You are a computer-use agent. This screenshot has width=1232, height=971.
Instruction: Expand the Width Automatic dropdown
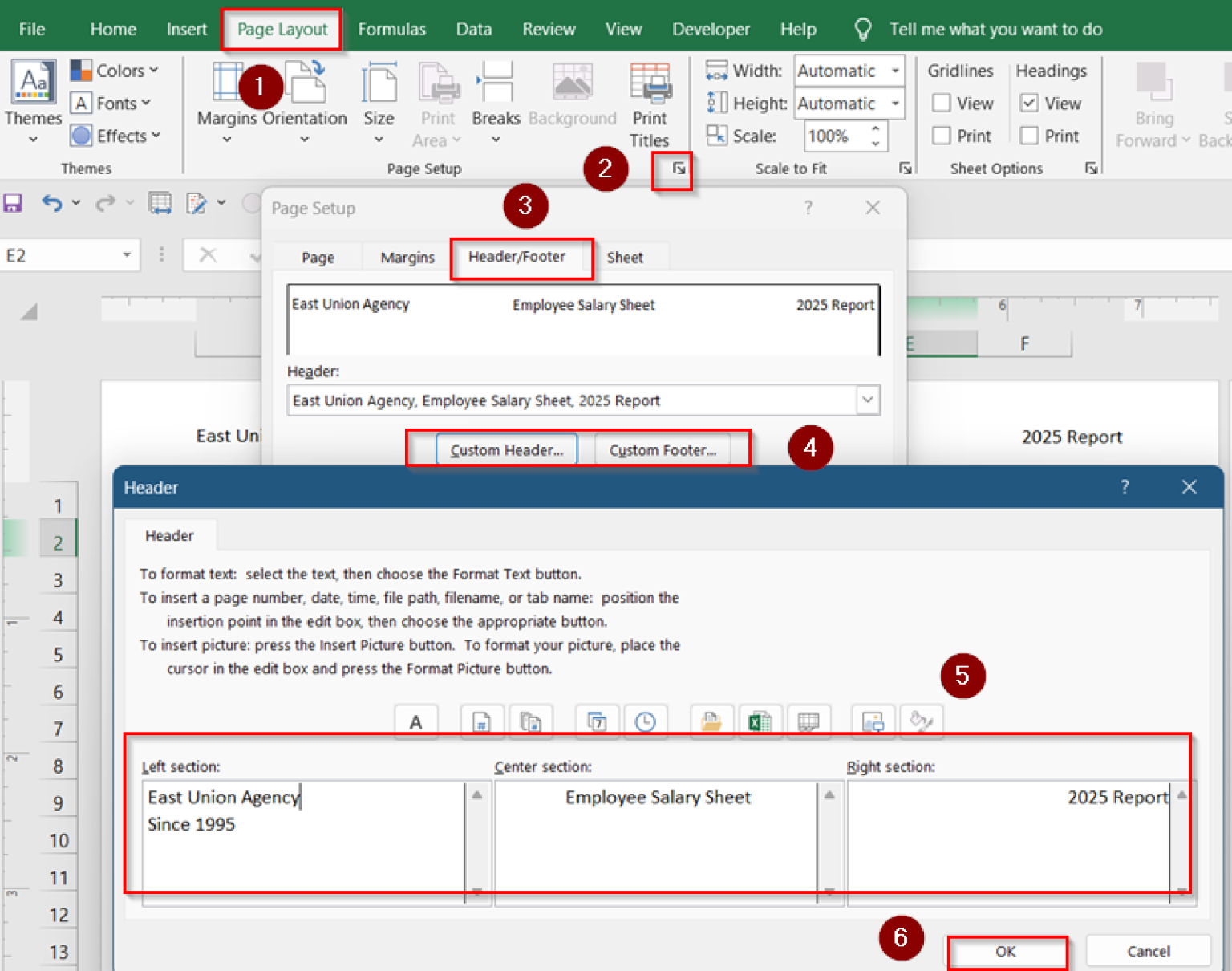tap(894, 71)
